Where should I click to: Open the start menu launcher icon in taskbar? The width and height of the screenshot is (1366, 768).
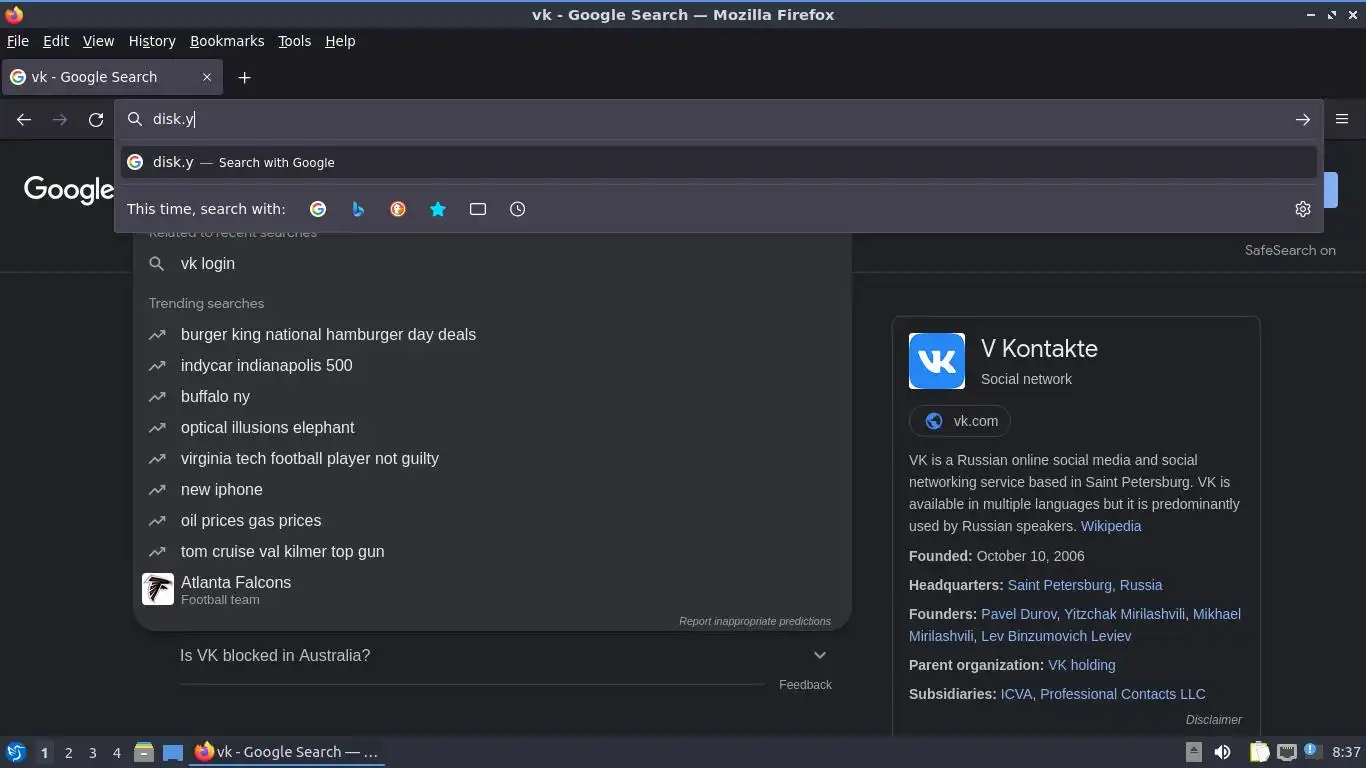point(15,752)
